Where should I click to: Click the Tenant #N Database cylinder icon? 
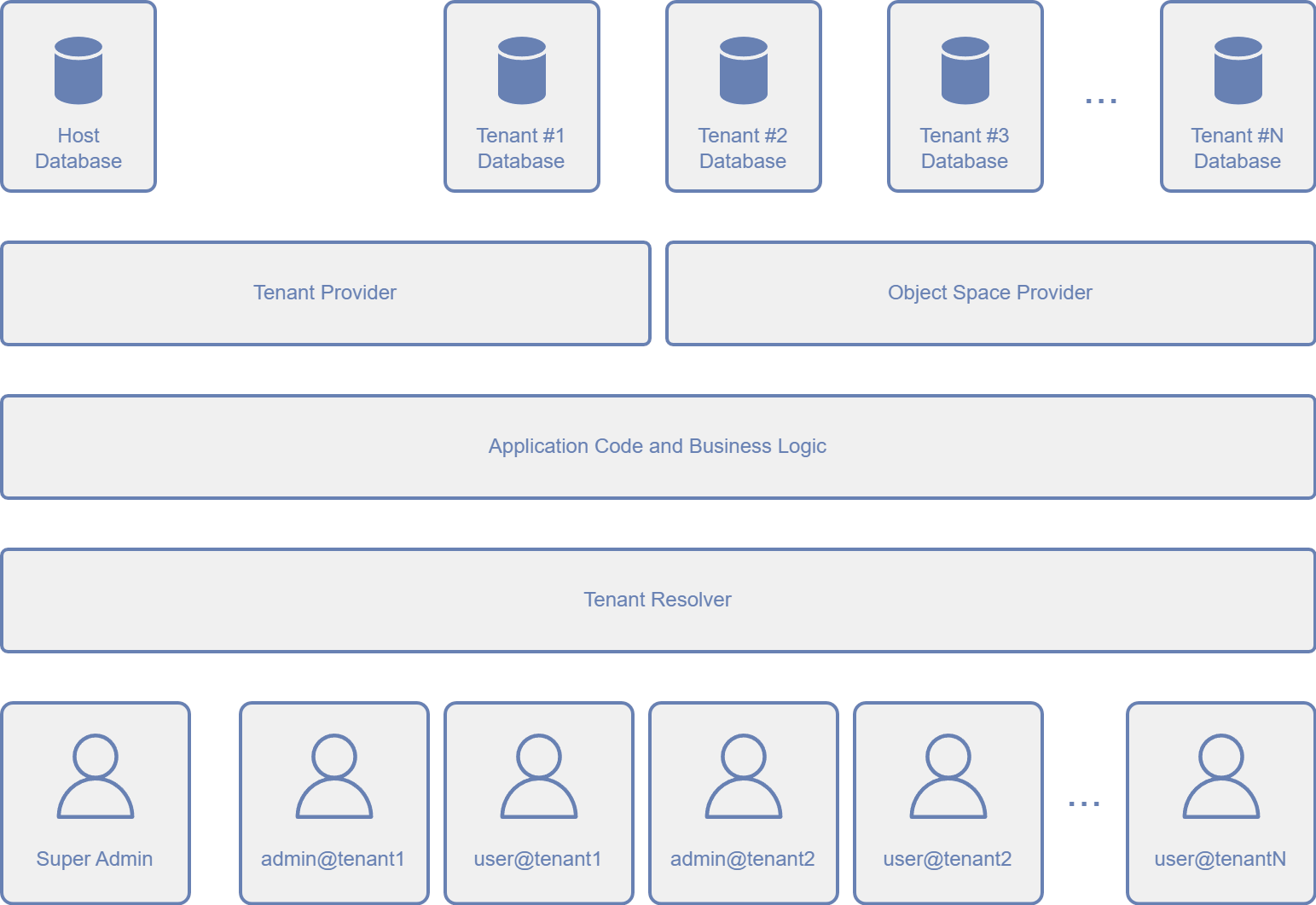(1238, 71)
